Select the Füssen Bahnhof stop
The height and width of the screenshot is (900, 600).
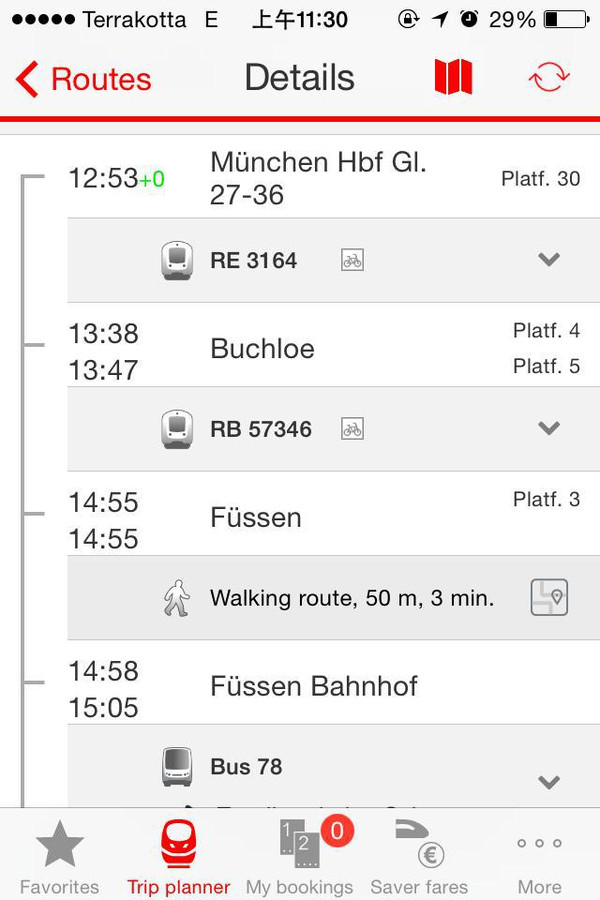[x=314, y=687]
